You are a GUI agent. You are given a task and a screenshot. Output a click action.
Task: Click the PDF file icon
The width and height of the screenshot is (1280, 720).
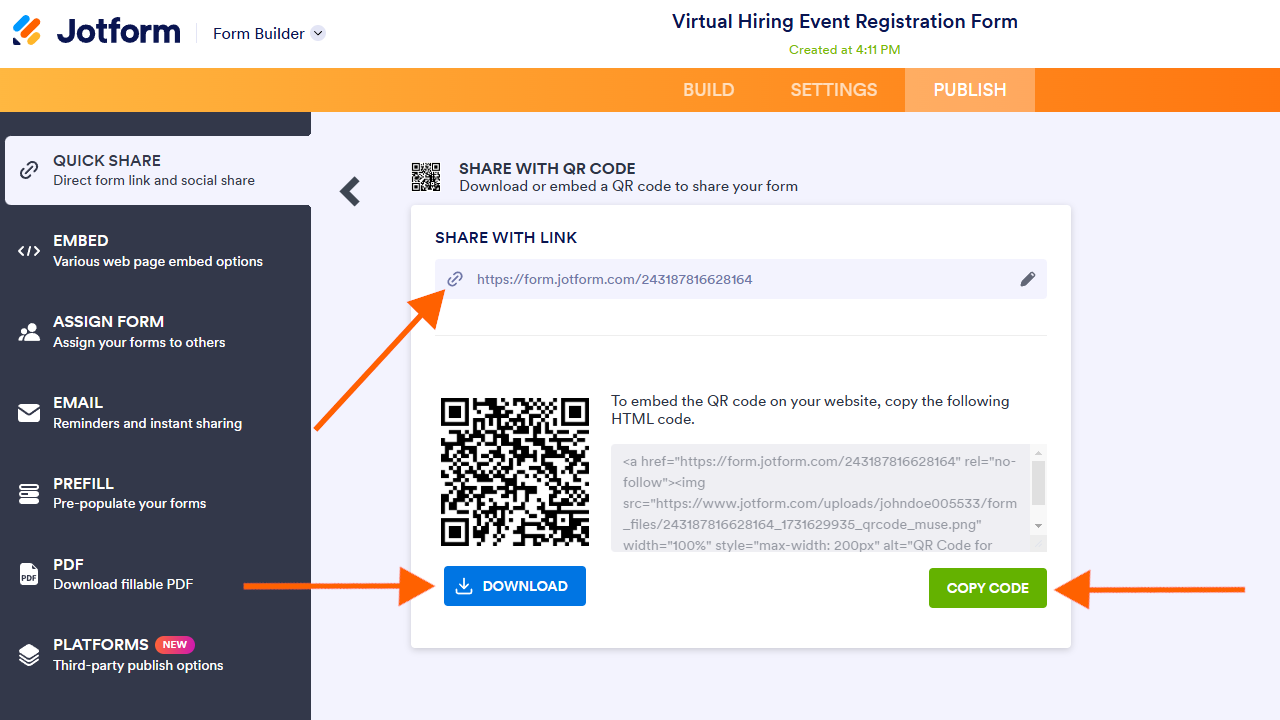(29, 574)
